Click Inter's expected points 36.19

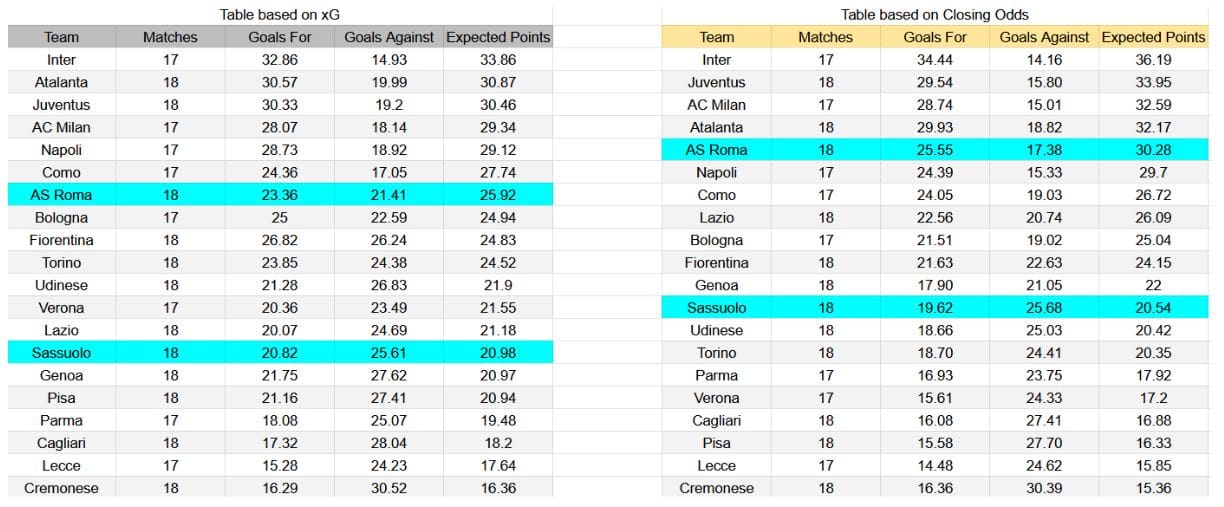(x=1153, y=60)
